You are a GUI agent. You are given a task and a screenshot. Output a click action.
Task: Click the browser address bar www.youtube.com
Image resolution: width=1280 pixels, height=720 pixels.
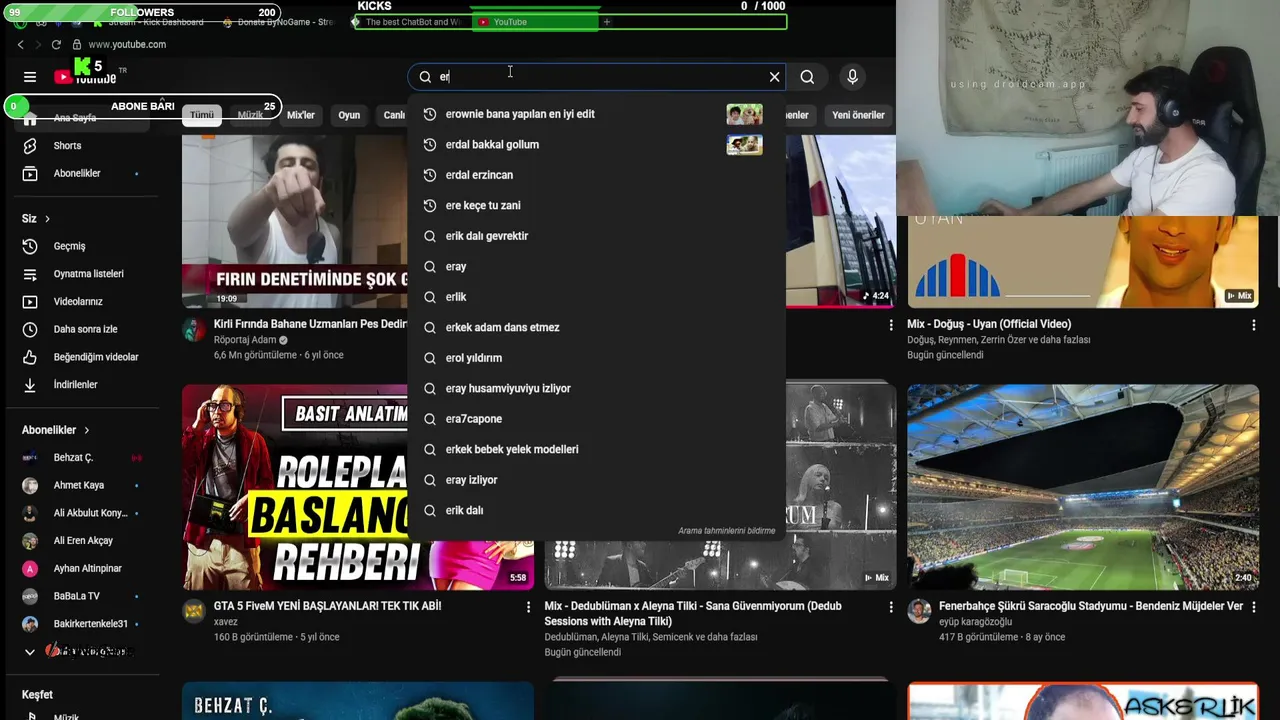point(127,45)
